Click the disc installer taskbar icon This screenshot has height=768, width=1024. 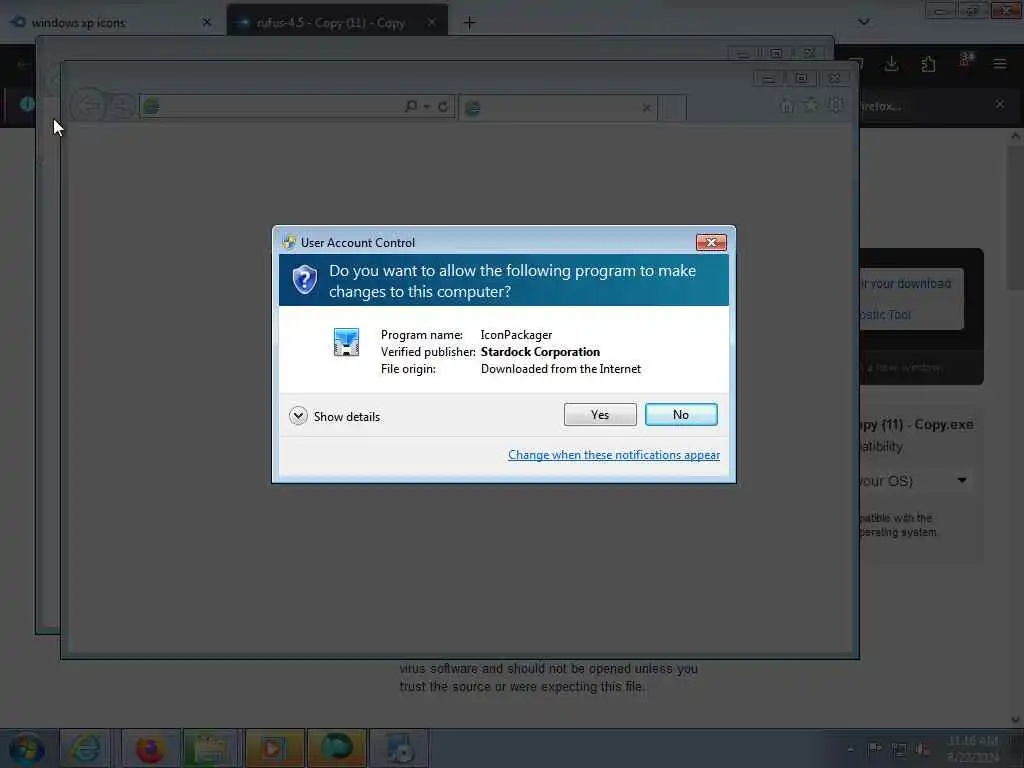point(399,748)
